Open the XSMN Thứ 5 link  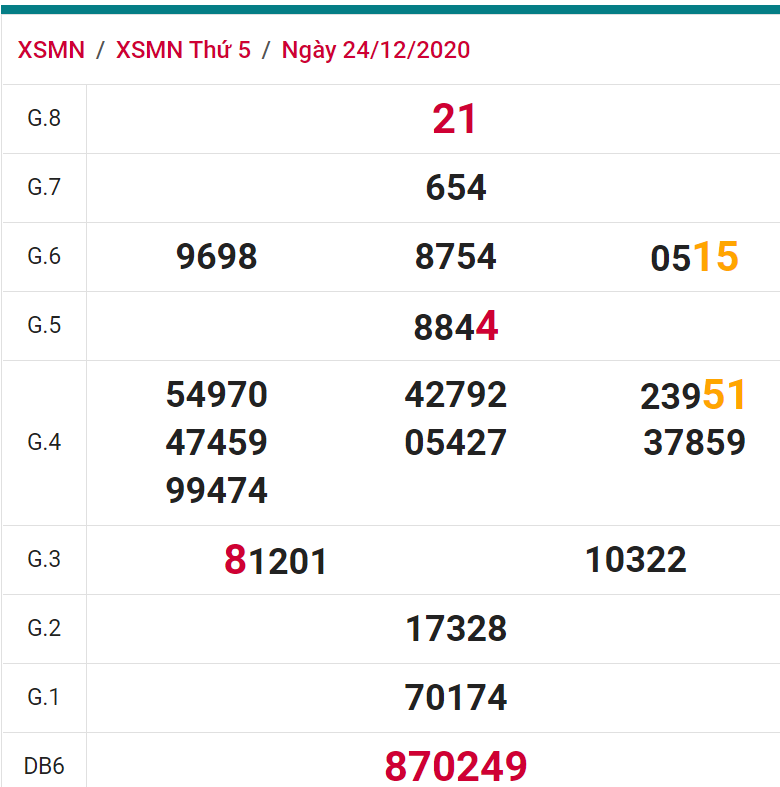tap(183, 50)
